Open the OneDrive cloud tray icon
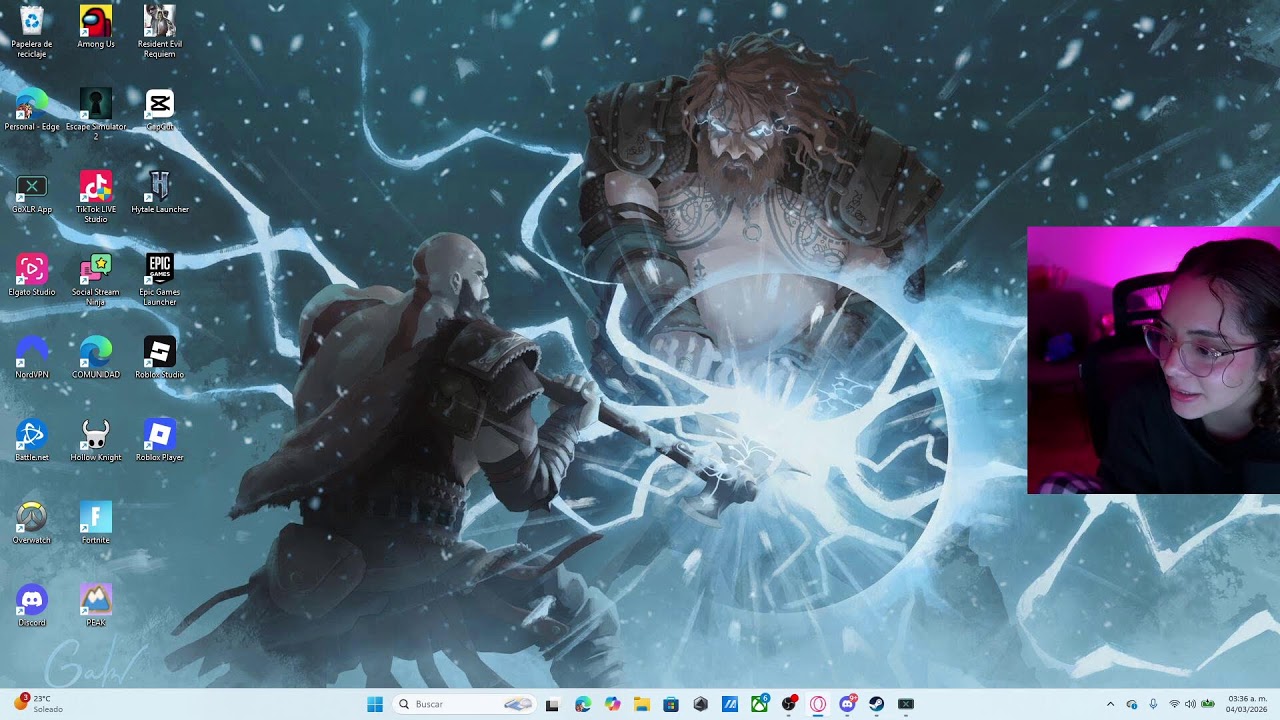The image size is (1280, 720). [1132, 704]
